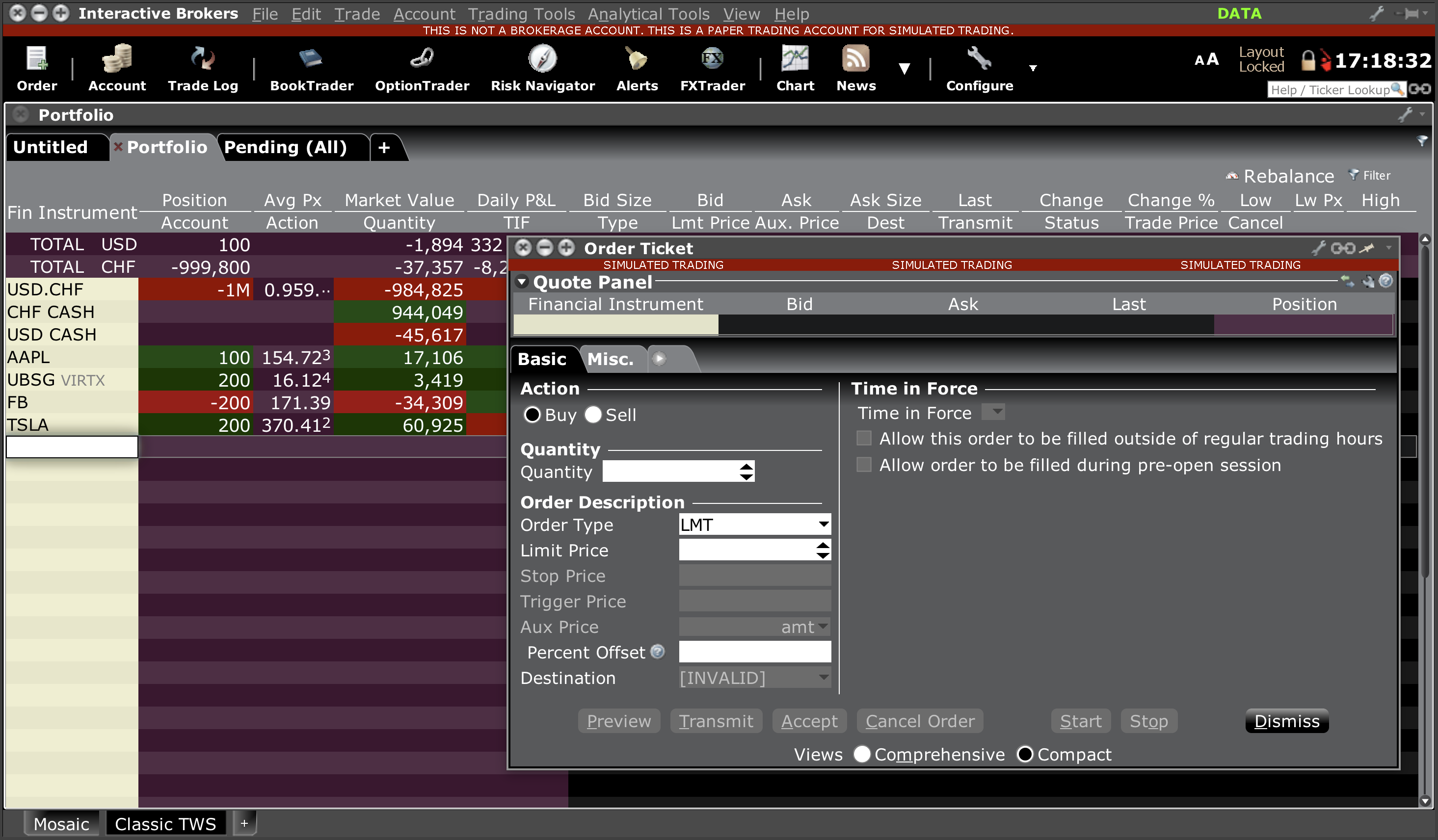
Task: Enable fill outside regular trading hours checkbox
Action: coord(864,438)
